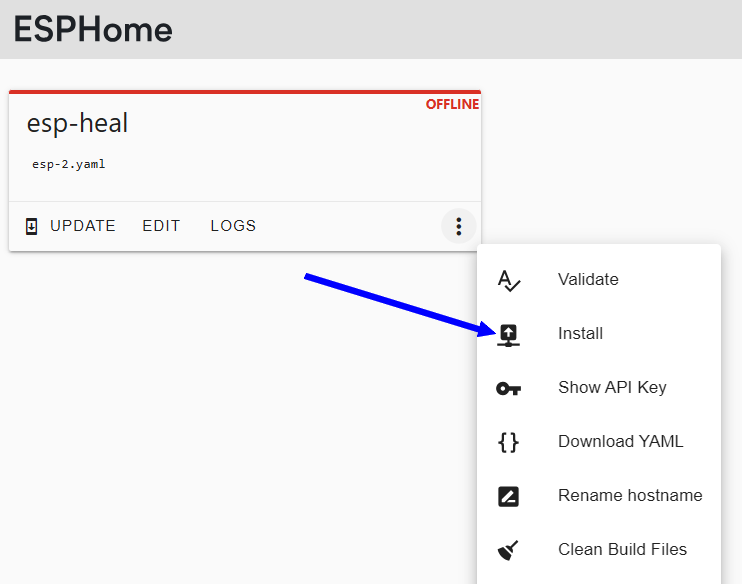Click the ESPHome header title
Viewport: 742px width, 584px height.
coord(93,30)
